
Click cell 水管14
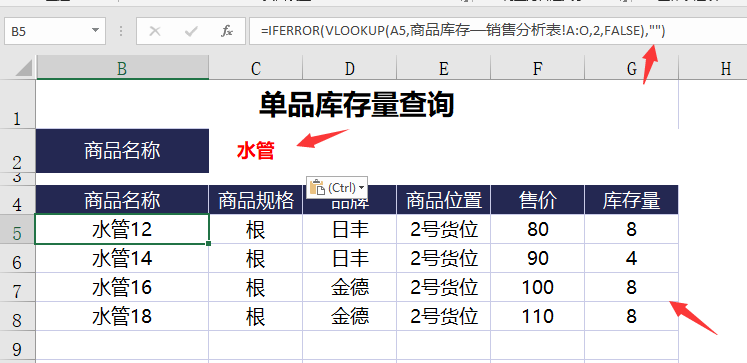[x=122, y=258]
